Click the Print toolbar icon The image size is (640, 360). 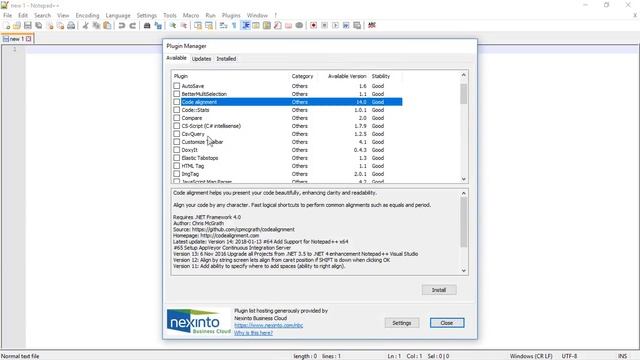click(x=71, y=26)
